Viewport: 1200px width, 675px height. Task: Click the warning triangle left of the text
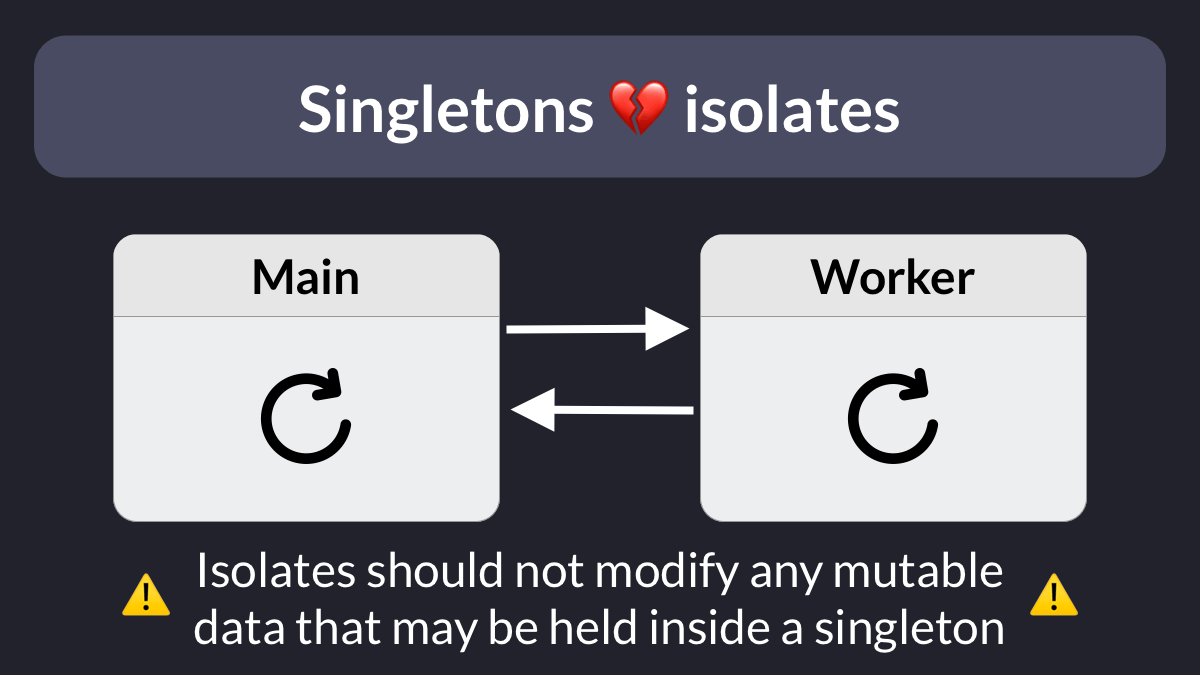146,595
